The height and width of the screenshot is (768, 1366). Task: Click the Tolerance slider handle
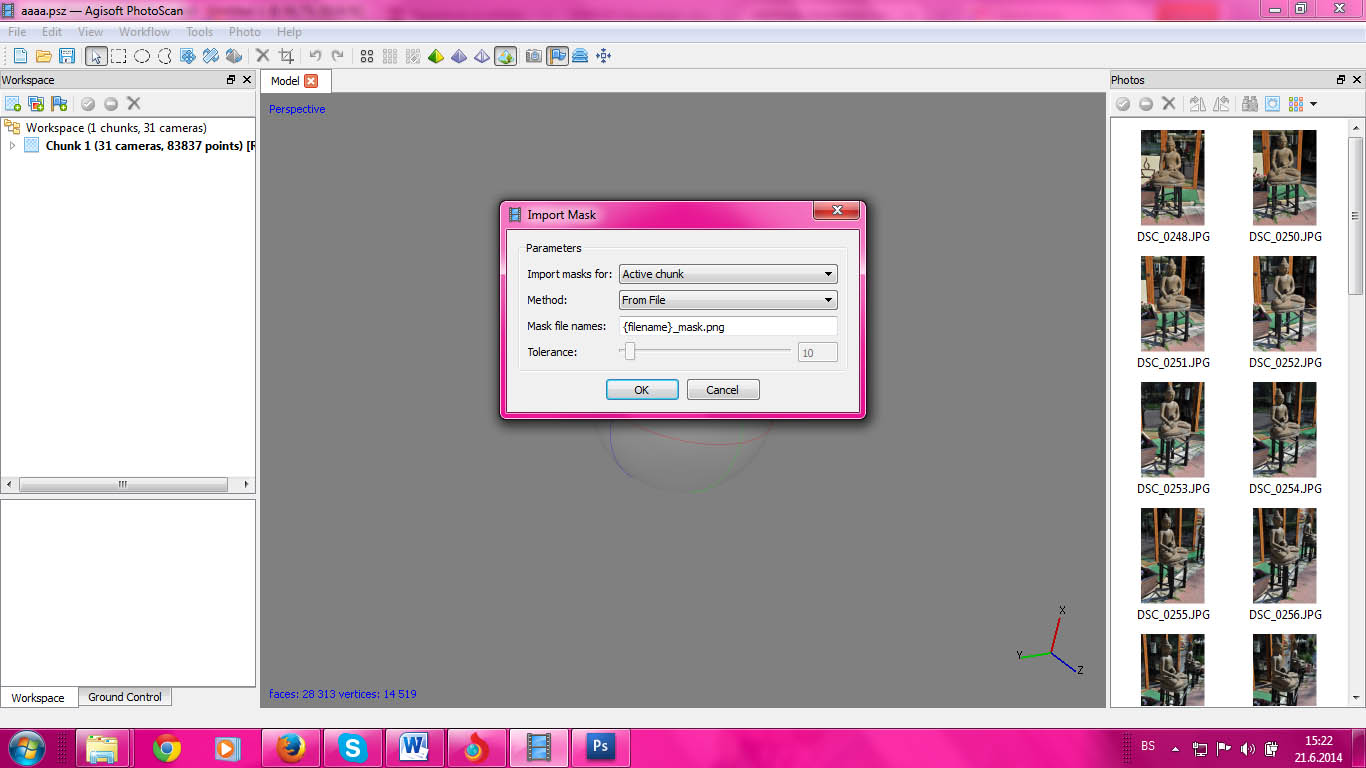pyautogui.click(x=630, y=351)
